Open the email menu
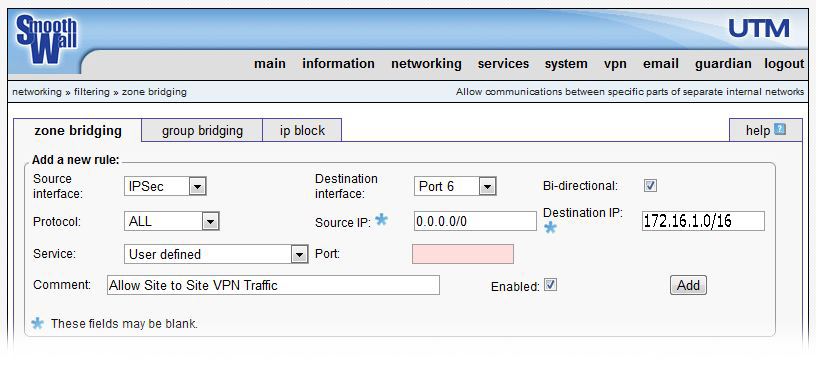 coord(661,64)
